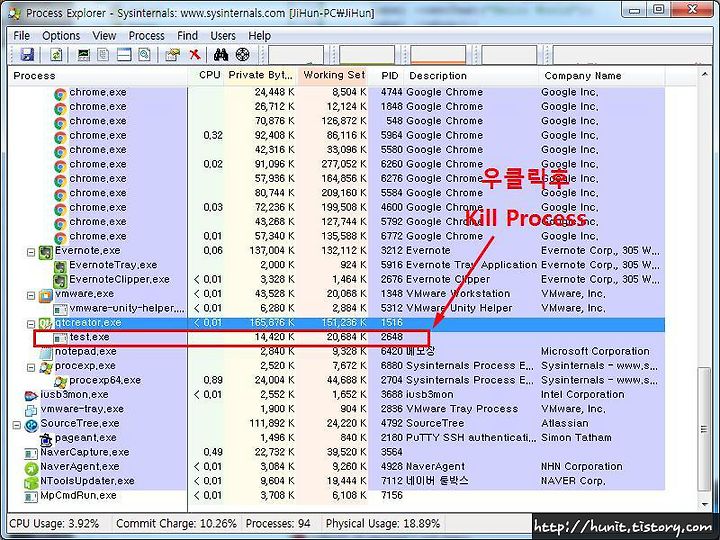Click the Save toolbar icon

[28, 55]
